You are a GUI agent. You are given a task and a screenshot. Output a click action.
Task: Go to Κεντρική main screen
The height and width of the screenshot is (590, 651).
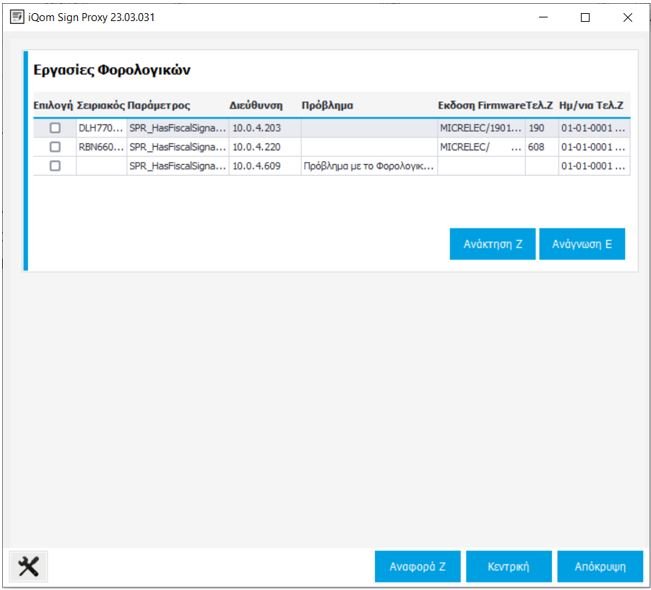(x=509, y=566)
